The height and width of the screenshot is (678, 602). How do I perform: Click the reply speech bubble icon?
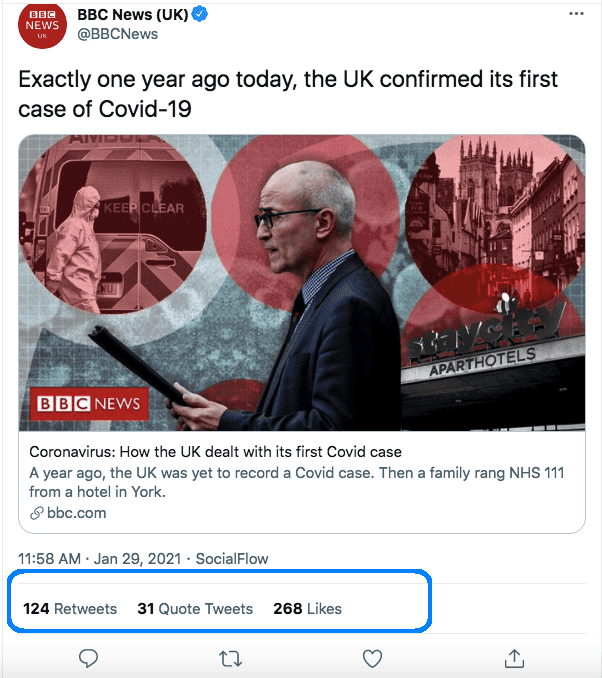tap(88, 658)
